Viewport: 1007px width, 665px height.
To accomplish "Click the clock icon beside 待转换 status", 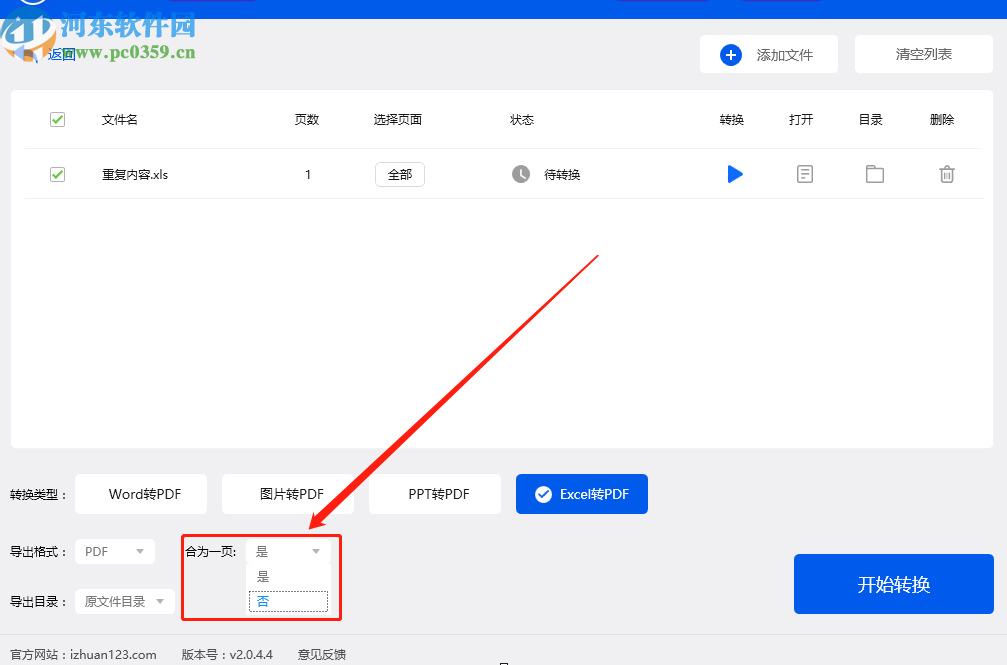I will click(520, 174).
